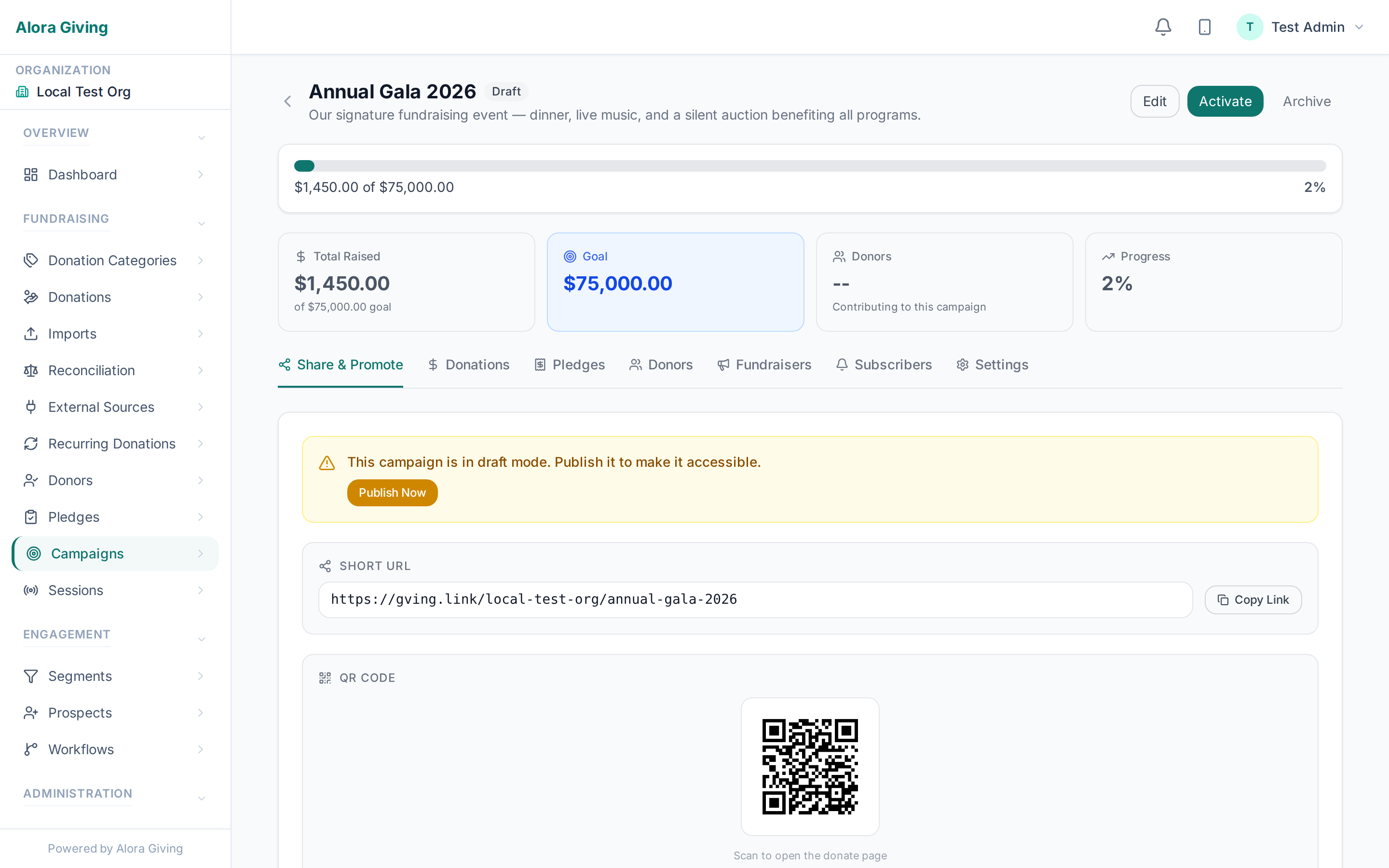Click the Sessions broadcast icon
The image size is (1389, 868).
(31, 590)
